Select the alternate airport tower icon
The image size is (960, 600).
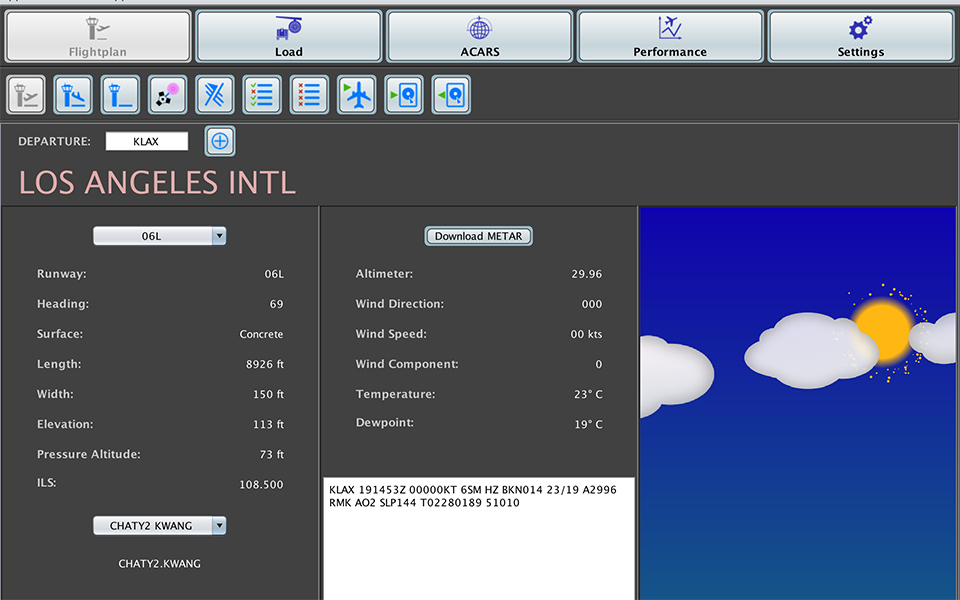coord(121,95)
